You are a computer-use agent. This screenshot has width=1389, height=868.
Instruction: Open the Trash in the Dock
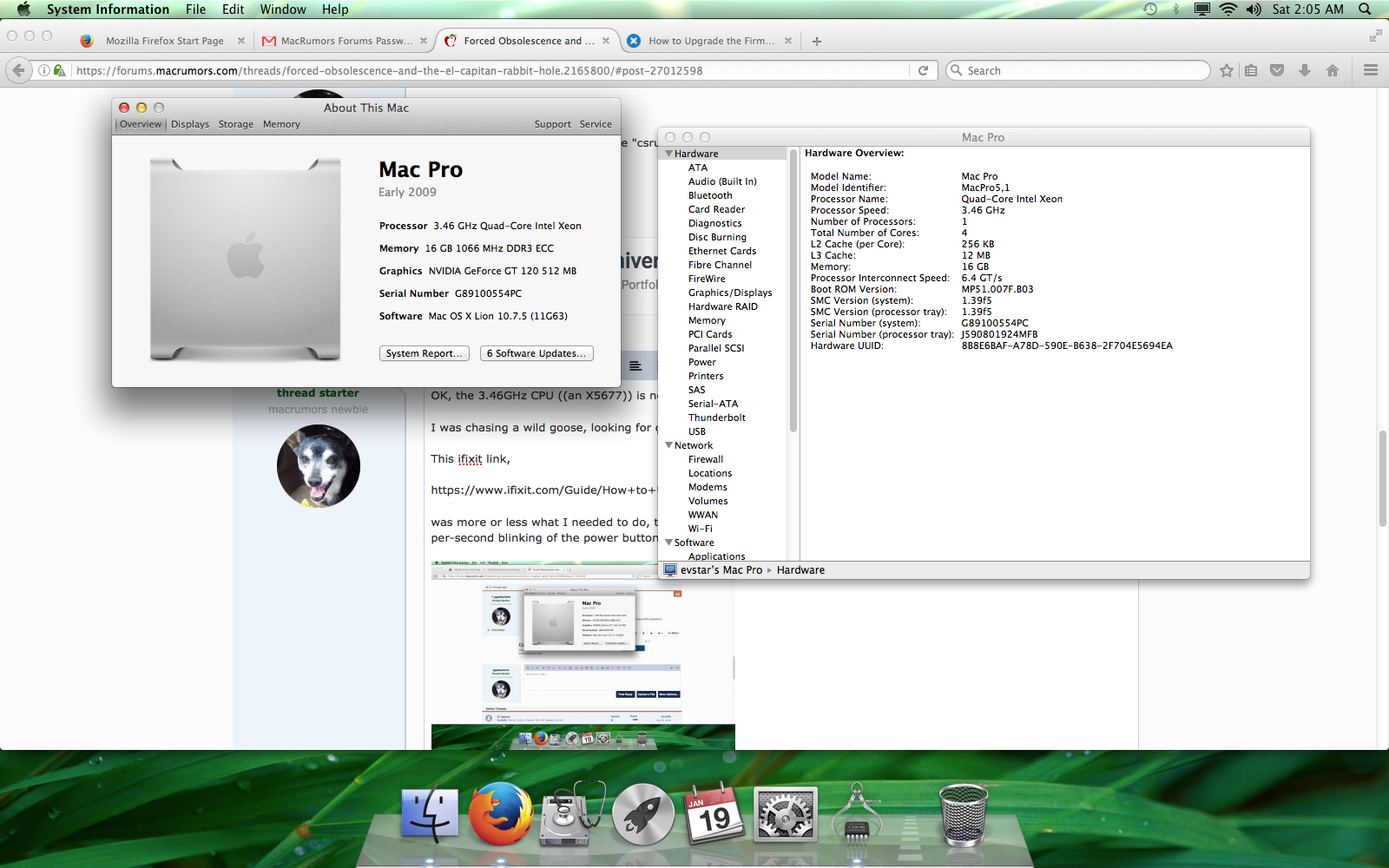click(964, 814)
